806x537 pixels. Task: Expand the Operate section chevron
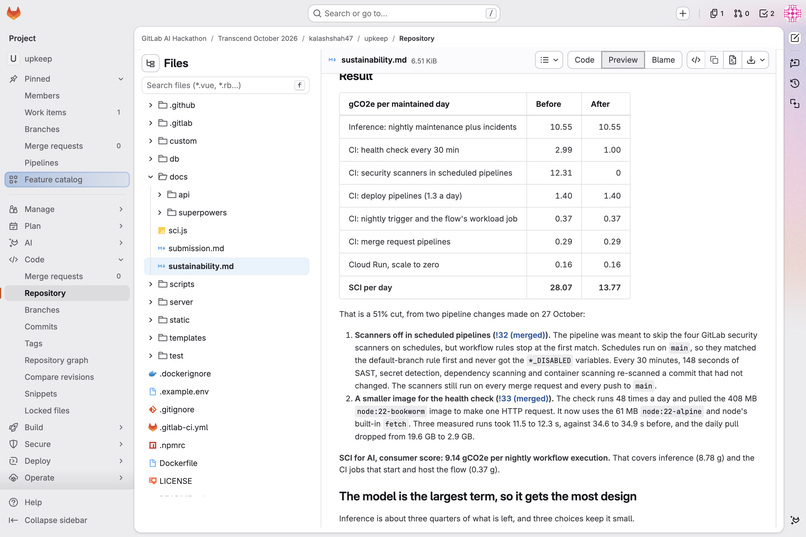(121, 477)
